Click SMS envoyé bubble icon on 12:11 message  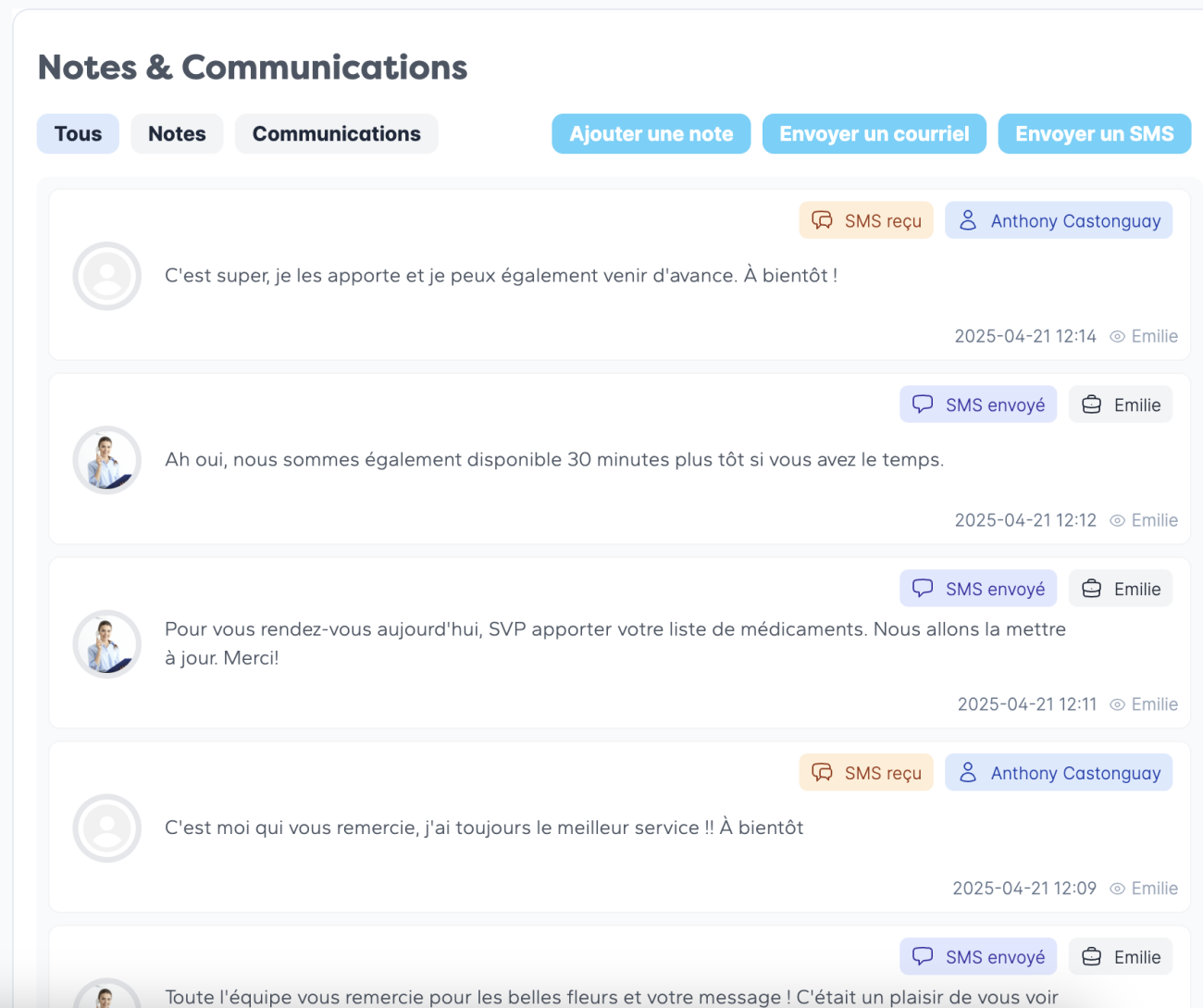(923, 589)
